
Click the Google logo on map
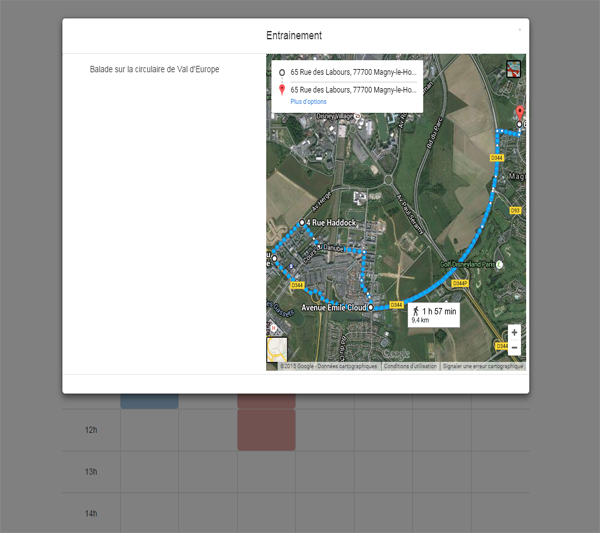tap(395, 354)
